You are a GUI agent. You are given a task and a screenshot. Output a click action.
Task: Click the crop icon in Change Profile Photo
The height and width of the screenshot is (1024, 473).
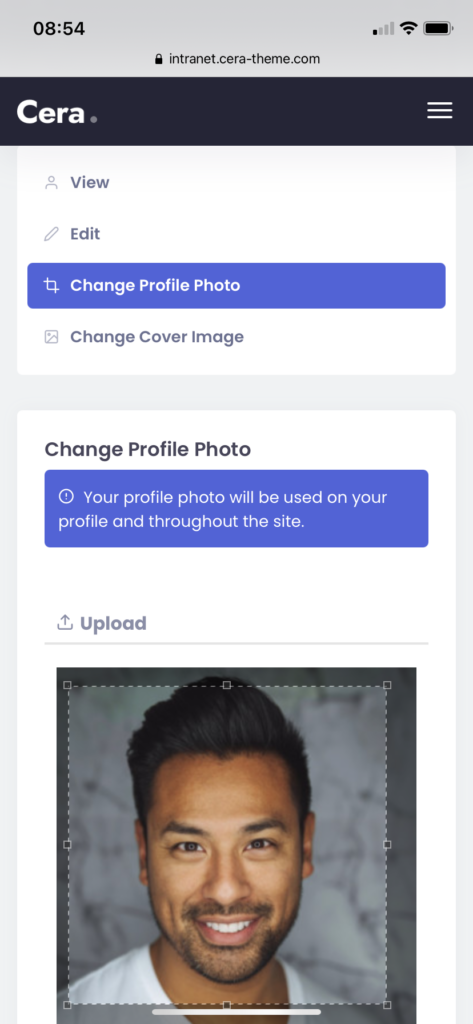click(x=51, y=285)
